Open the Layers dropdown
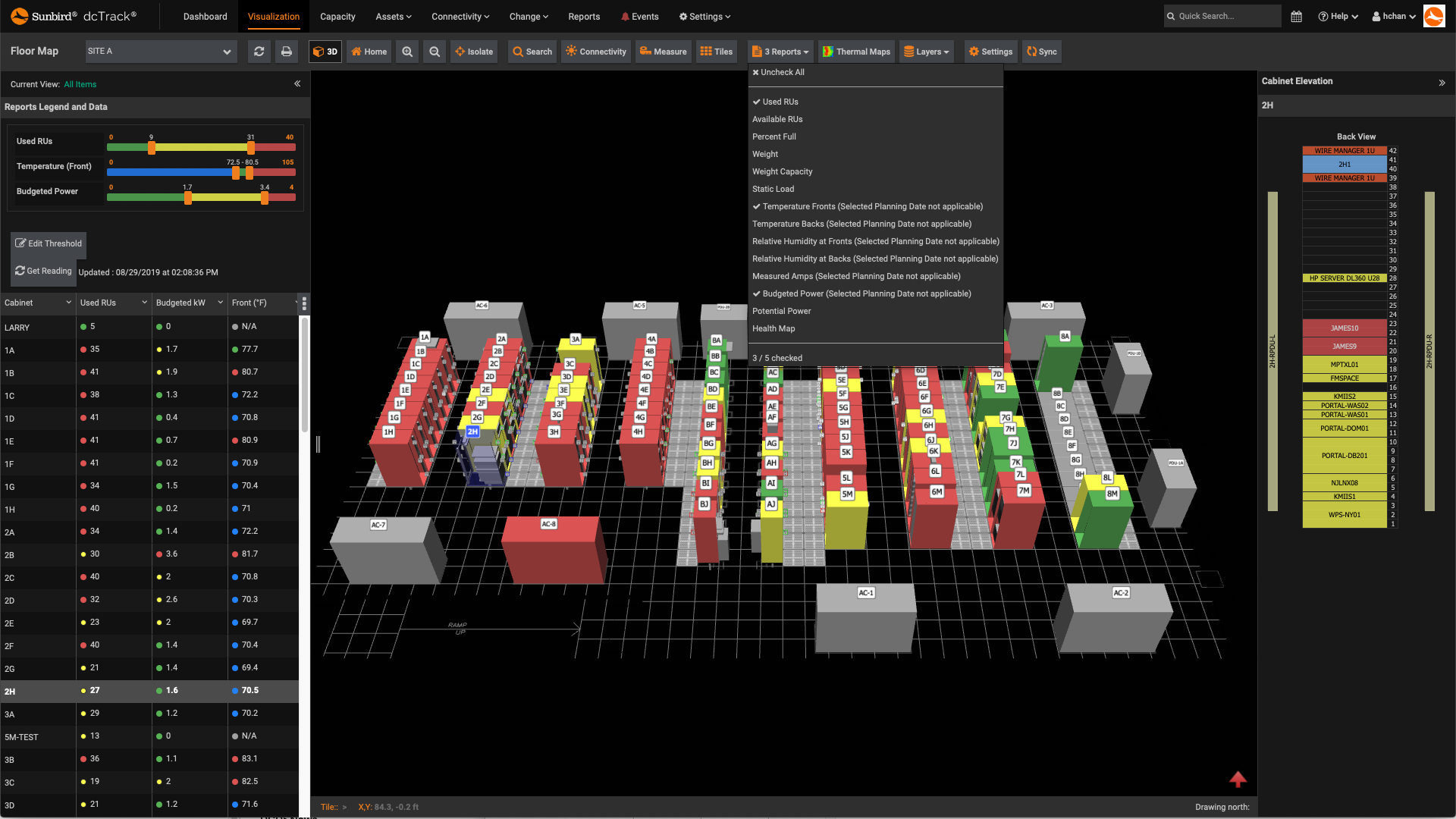1456x819 pixels. [927, 52]
